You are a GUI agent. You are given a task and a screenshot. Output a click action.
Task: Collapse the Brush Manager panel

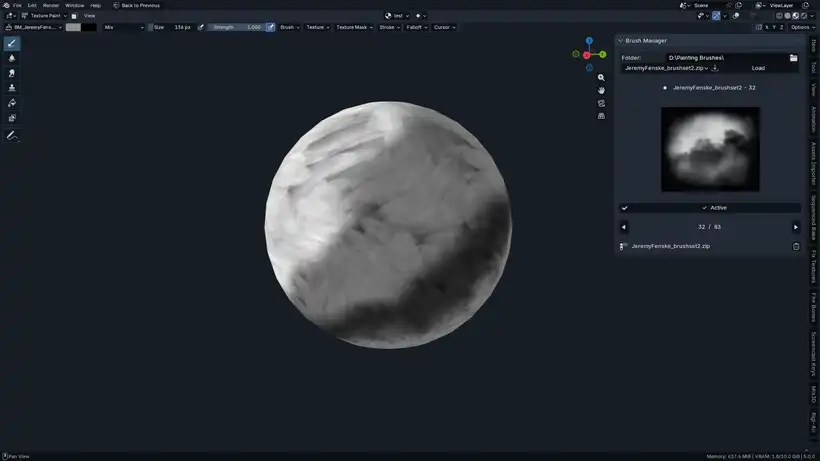[620, 41]
